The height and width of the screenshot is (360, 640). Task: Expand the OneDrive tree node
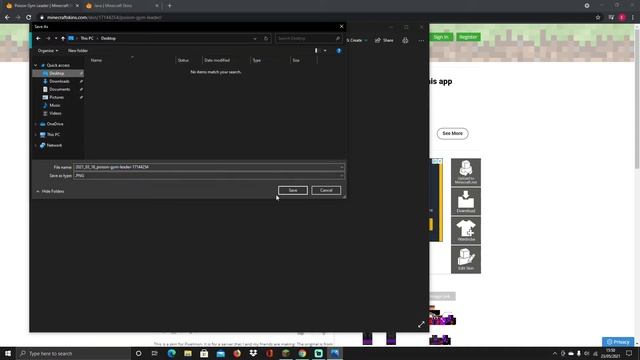click(36, 124)
